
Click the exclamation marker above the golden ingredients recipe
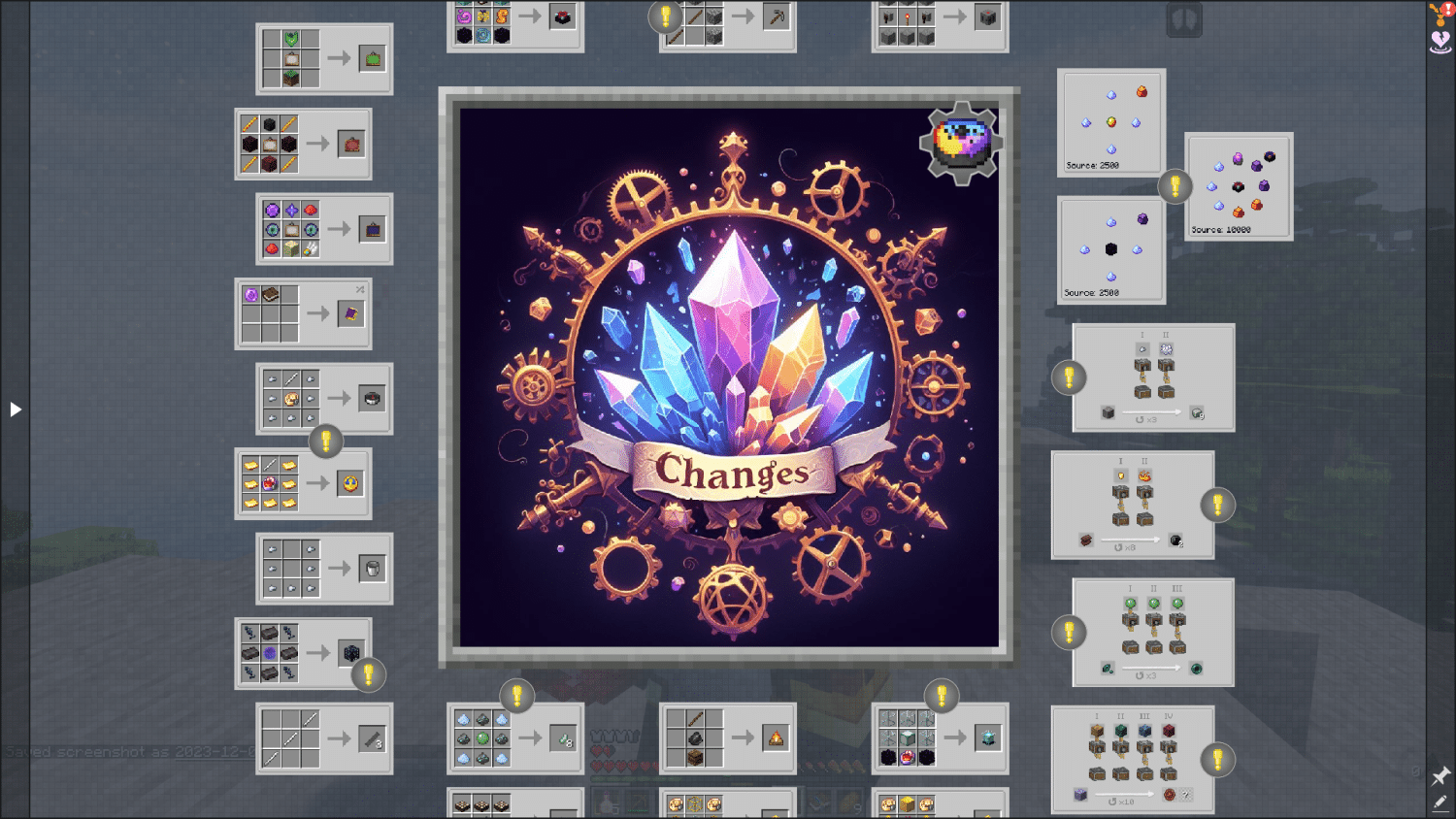(x=326, y=442)
